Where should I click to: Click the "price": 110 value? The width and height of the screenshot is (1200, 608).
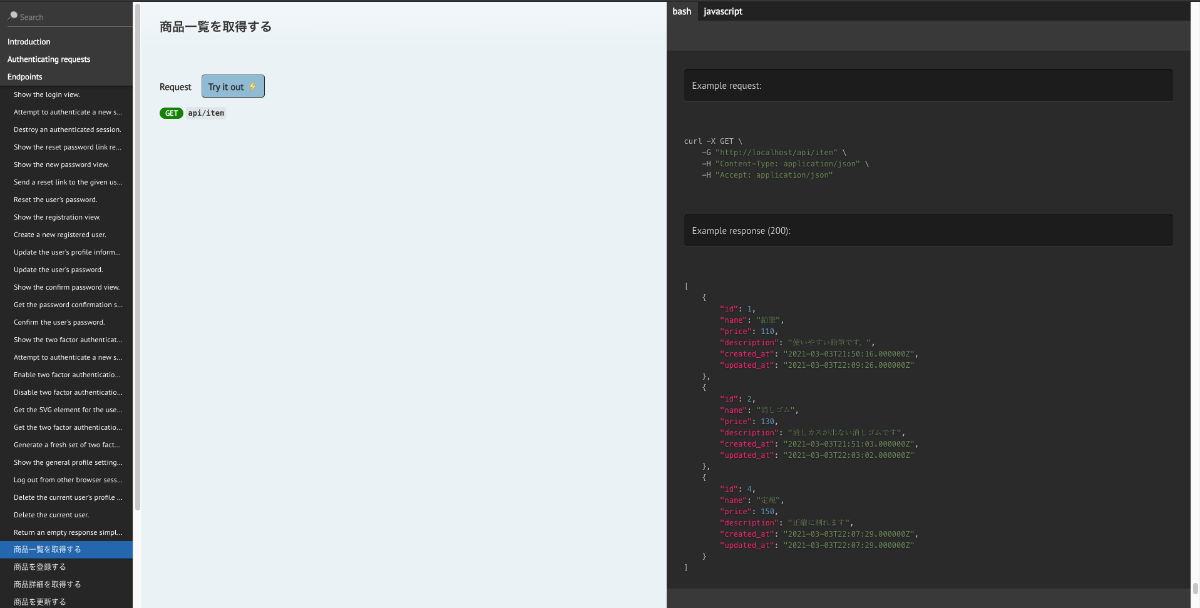(770, 331)
